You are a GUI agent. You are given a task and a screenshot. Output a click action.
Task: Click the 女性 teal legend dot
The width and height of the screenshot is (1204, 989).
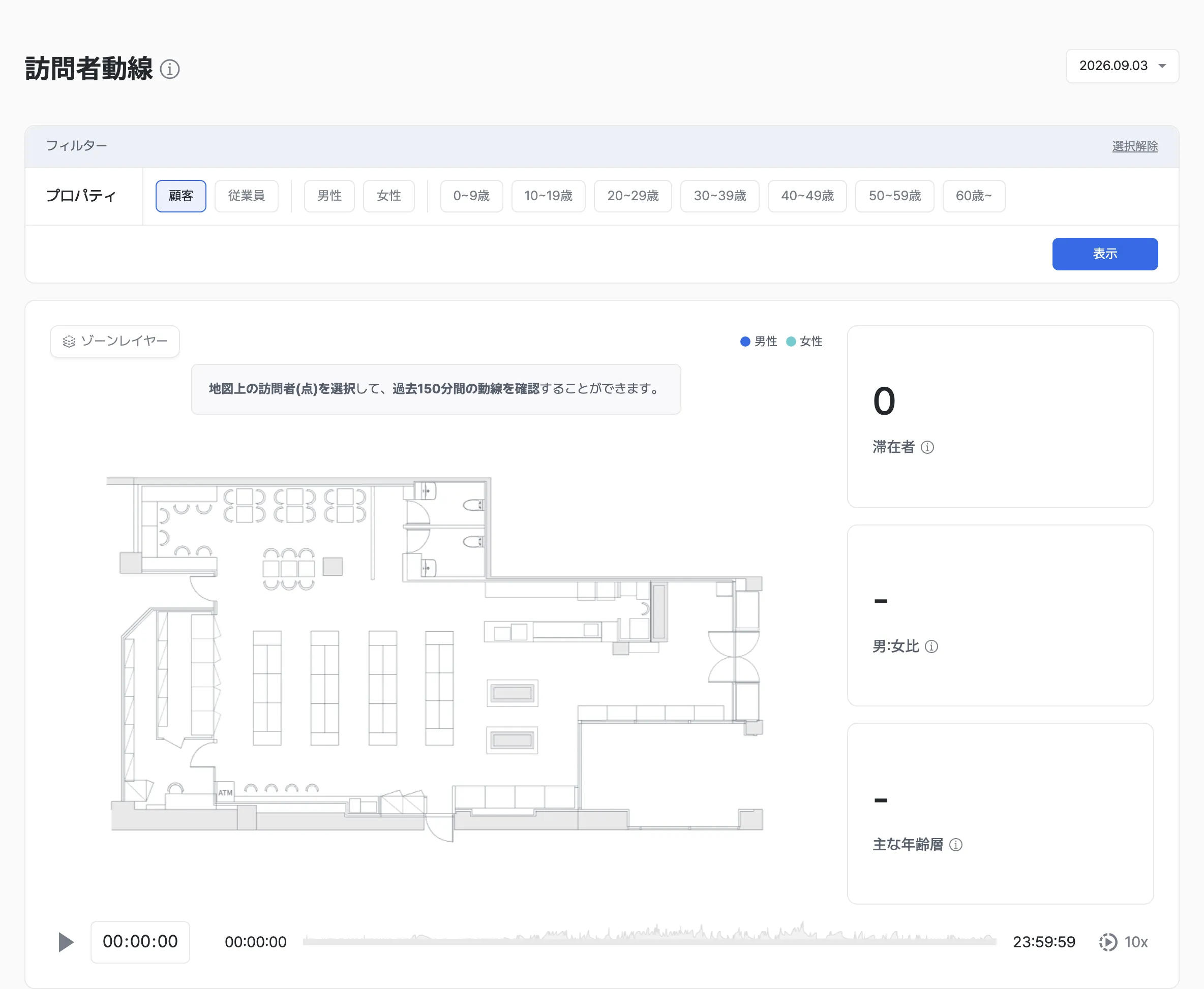790,342
